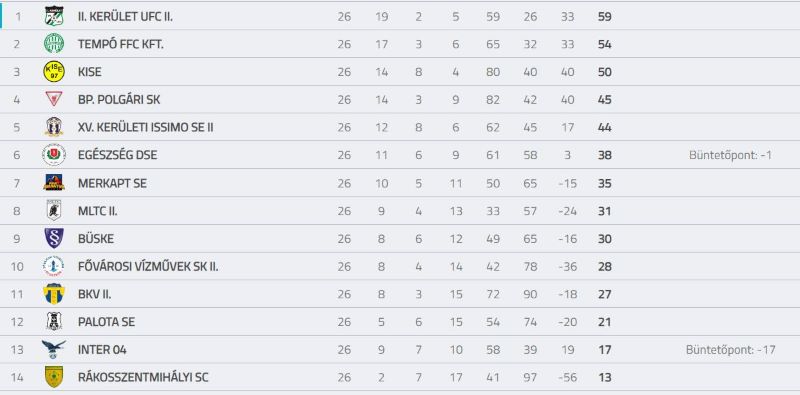The image size is (800, 395).
Task: Open the XV. Kerületi Issimo SE II team link
Action: click(145, 127)
